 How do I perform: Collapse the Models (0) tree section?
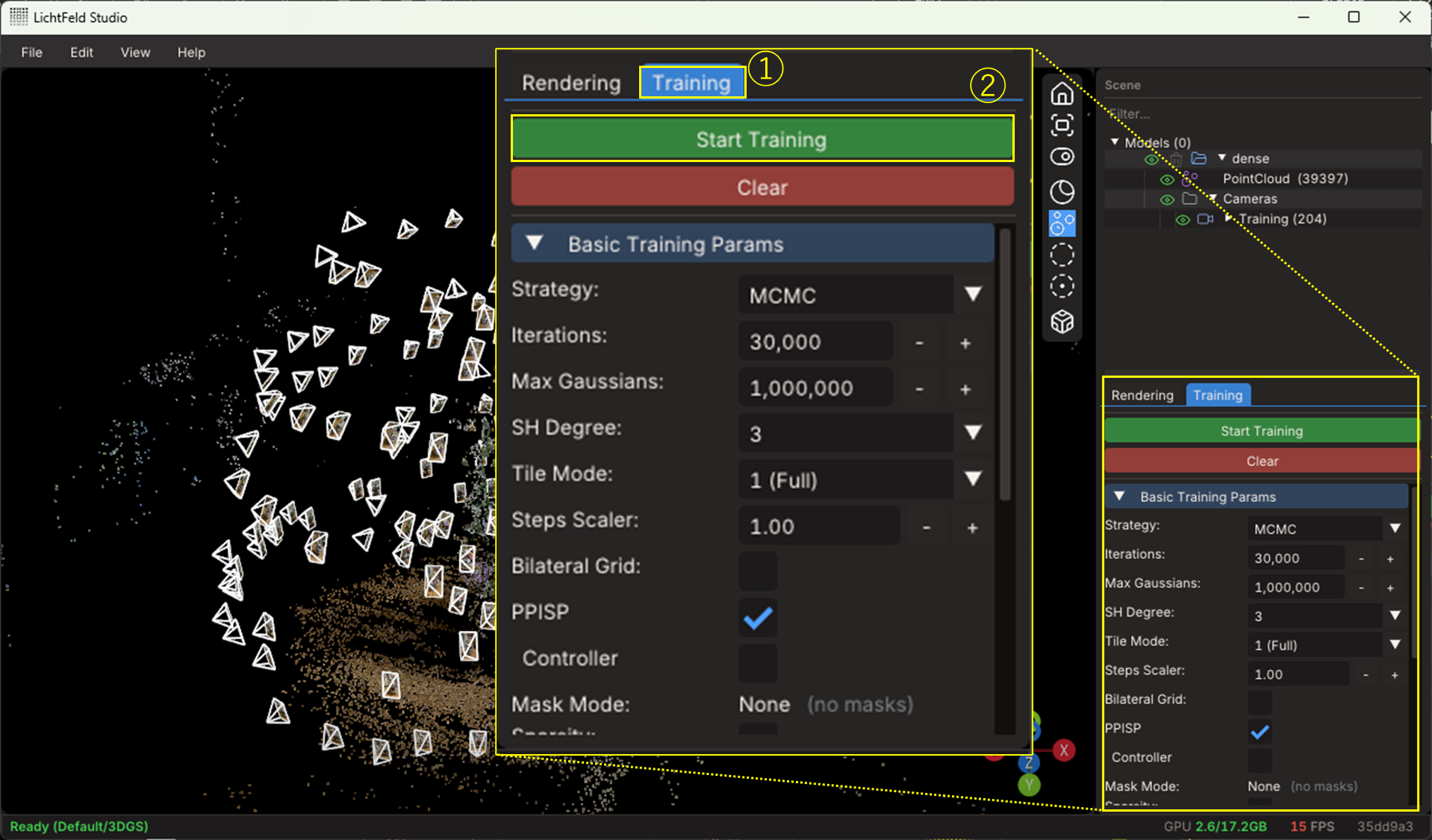click(x=1115, y=142)
